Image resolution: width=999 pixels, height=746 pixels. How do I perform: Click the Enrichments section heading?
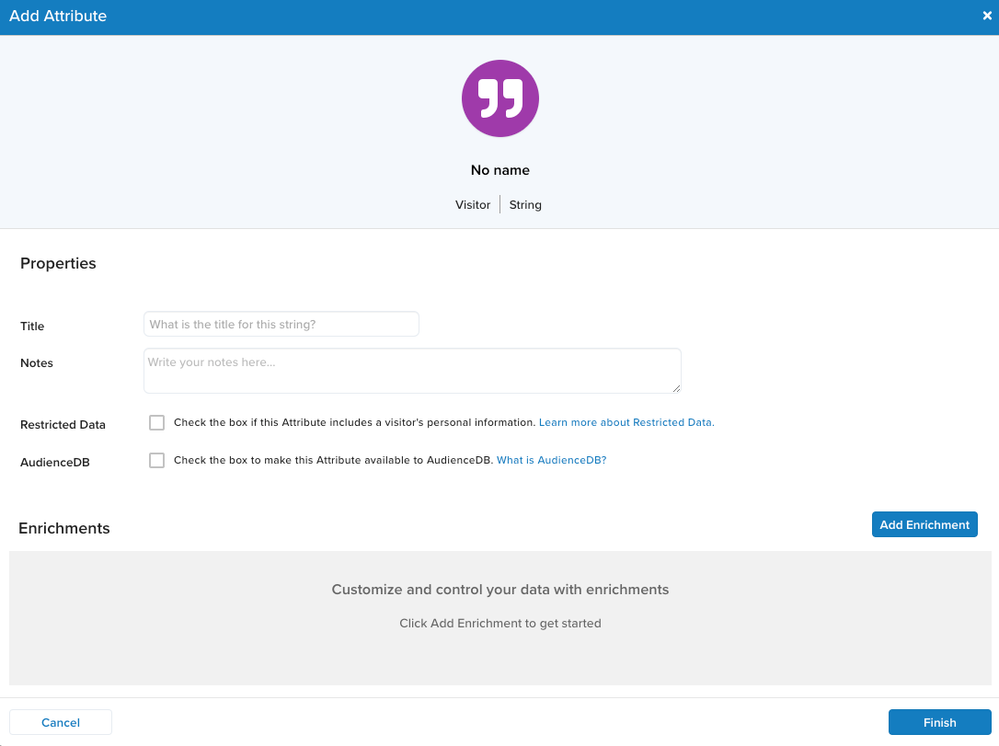coord(64,528)
